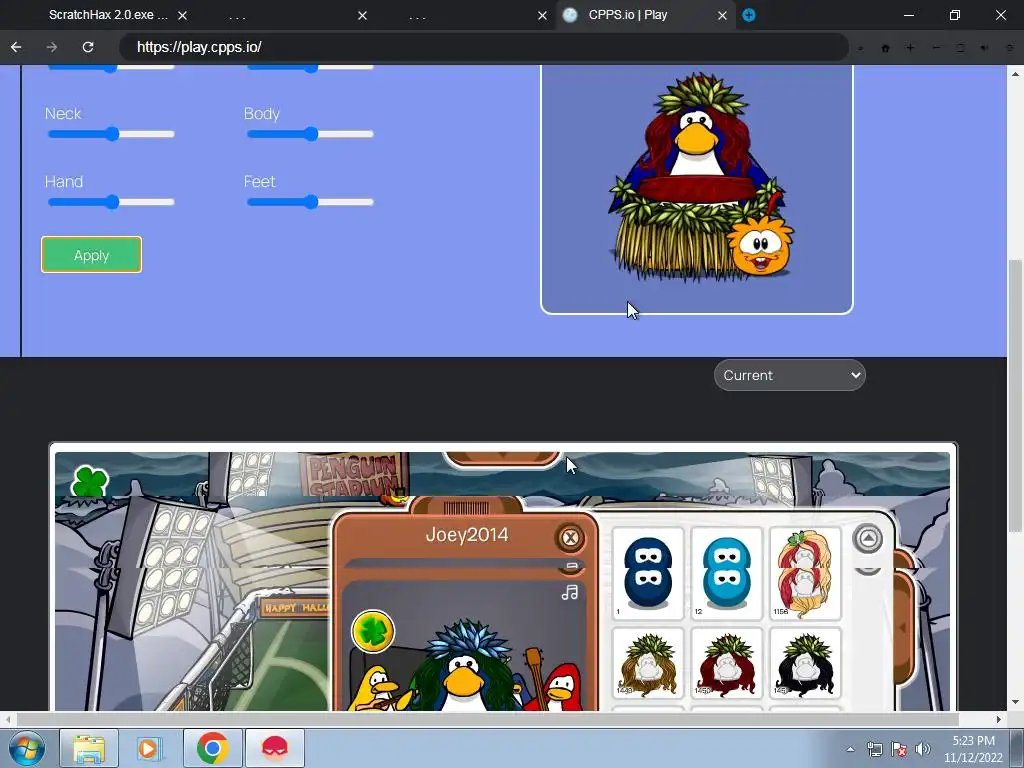Open the Current dropdown menu

click(790, 376)
